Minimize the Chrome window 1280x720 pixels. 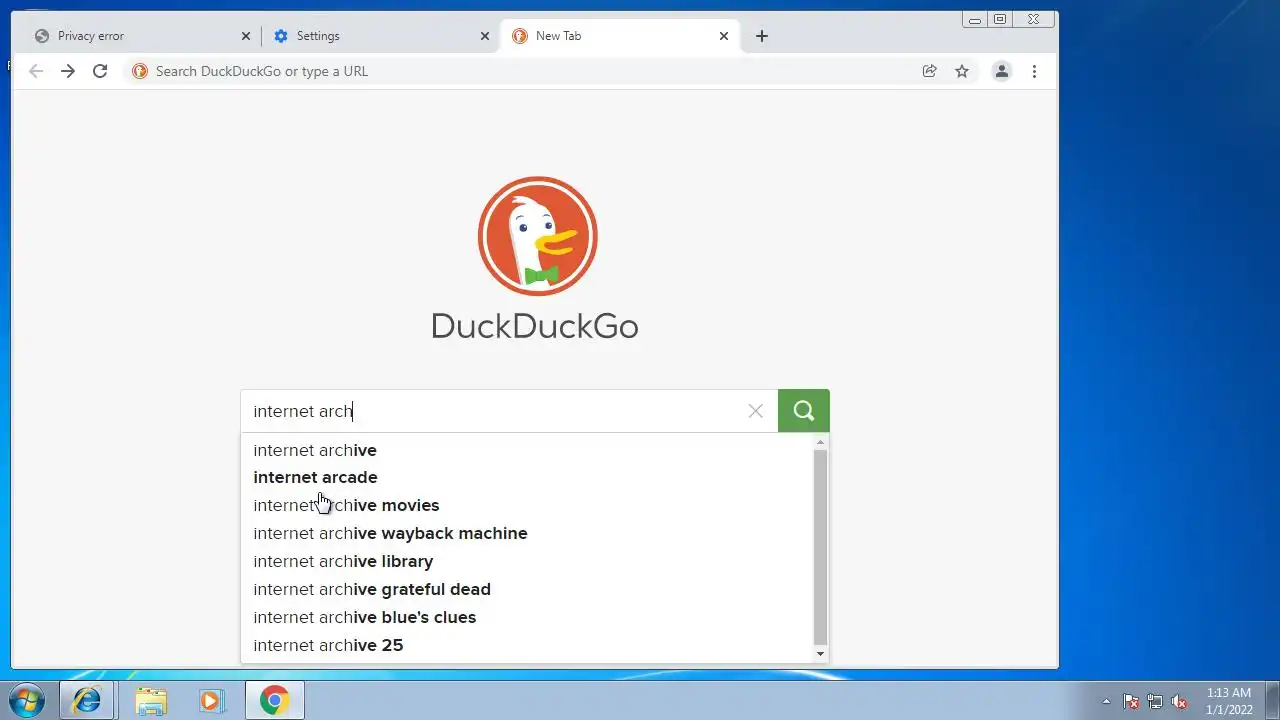[975, 19]
